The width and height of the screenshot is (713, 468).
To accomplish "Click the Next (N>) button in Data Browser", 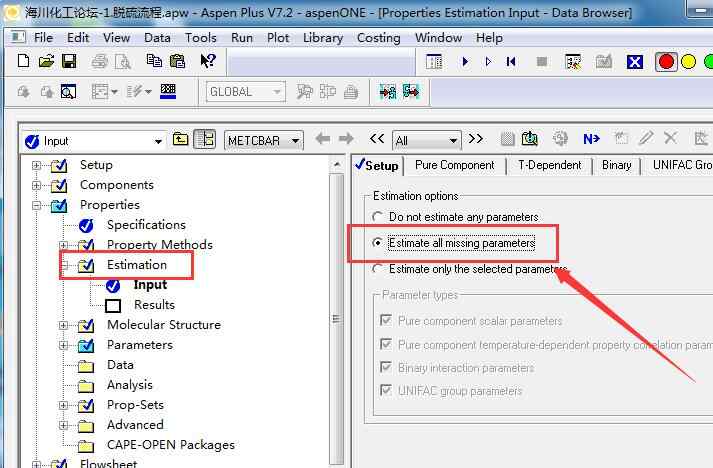I will click(591, 139).
